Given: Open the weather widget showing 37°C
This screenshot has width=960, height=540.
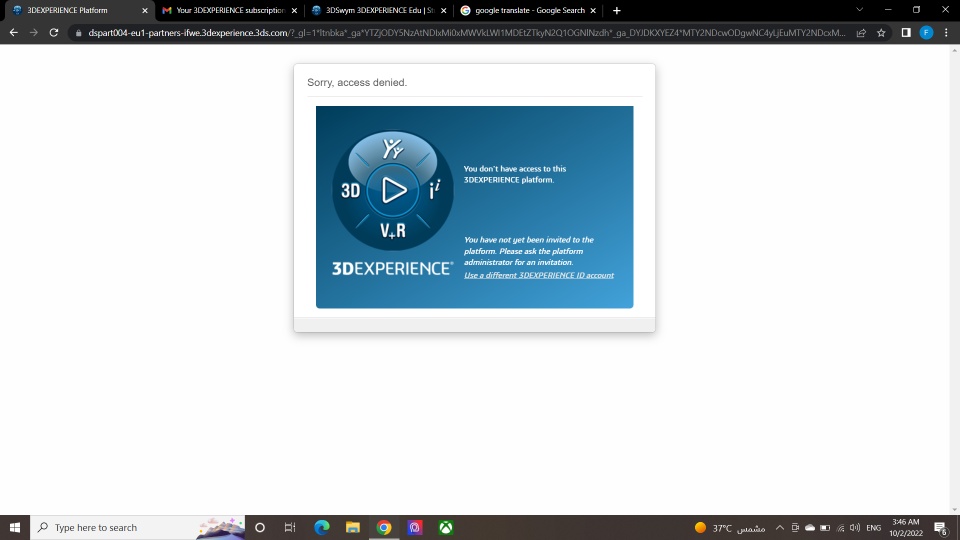Looking at the screenshot, I should pos(730,528).
